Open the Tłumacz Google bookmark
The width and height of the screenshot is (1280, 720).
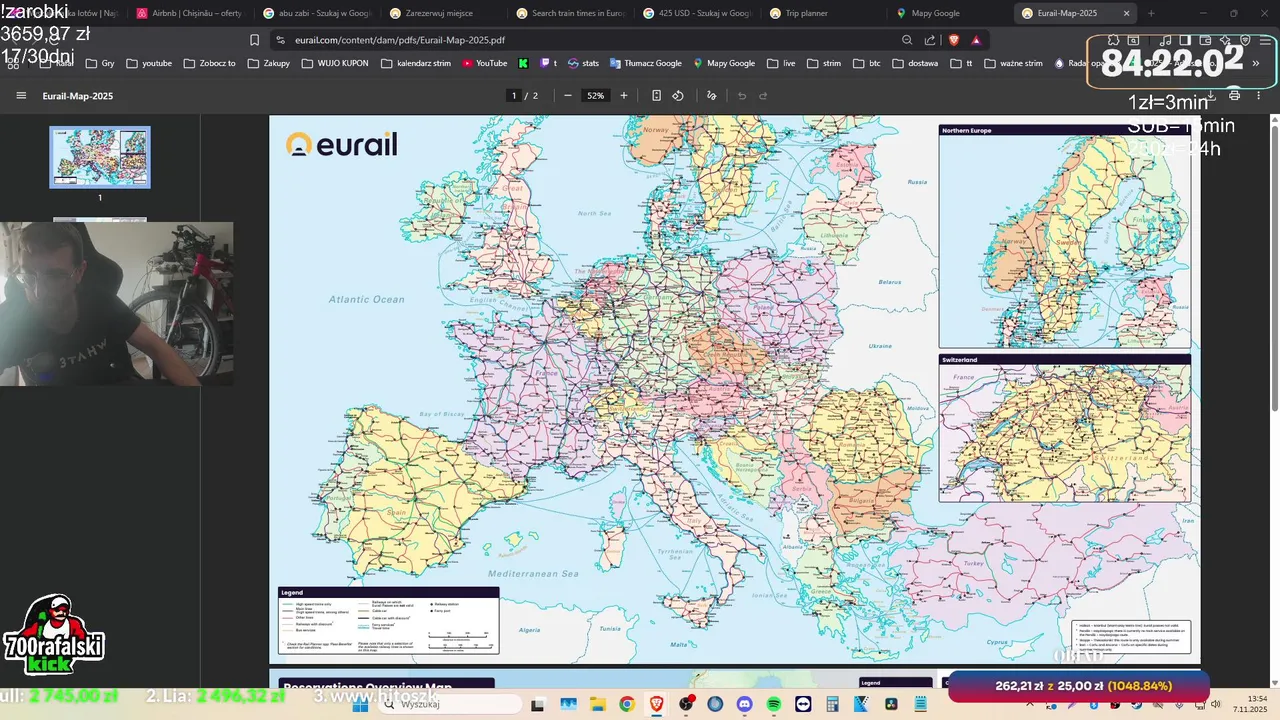tap(645, 63)
